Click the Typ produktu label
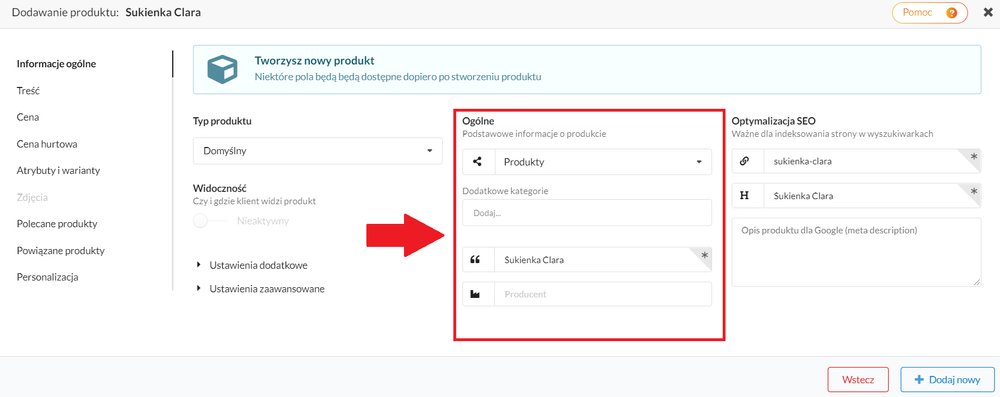 (x=222, y=121)
